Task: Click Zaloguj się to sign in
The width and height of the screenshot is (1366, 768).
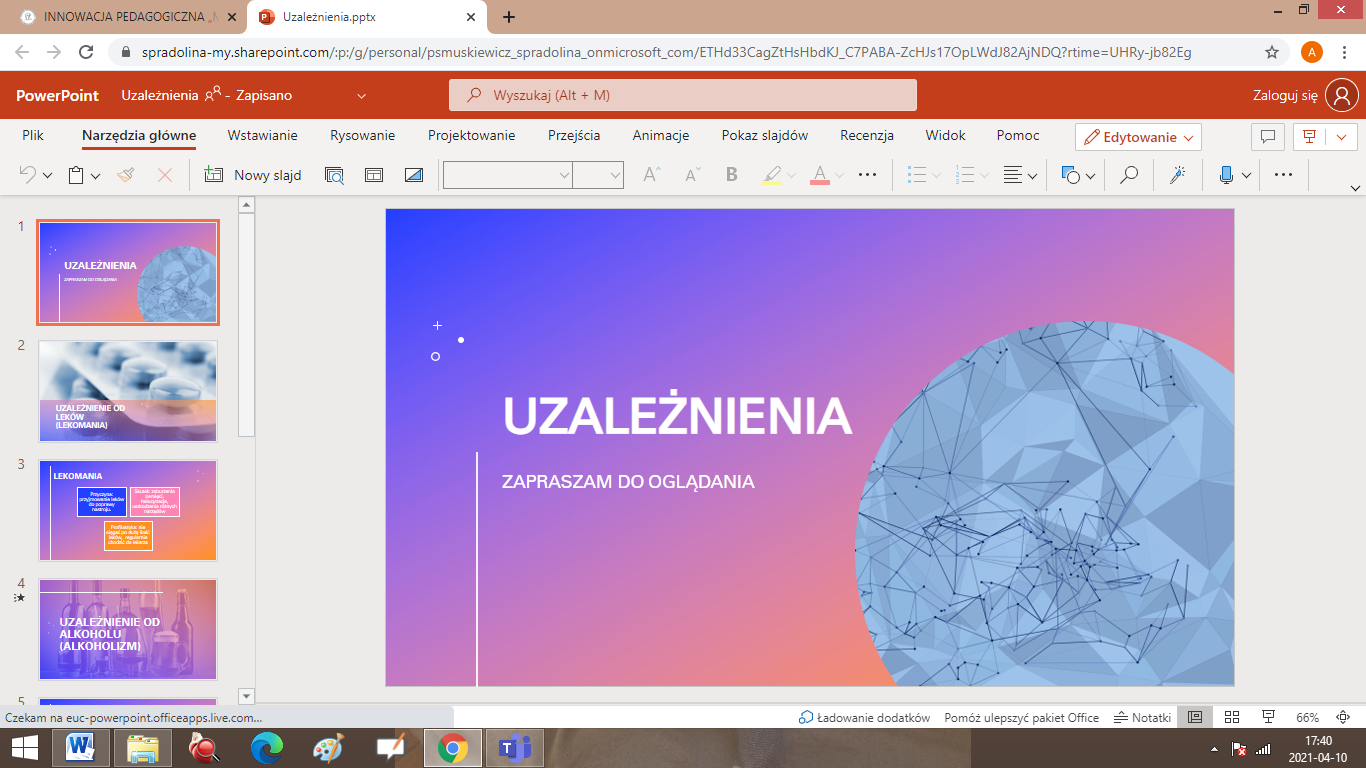Action: point(1285,95)
